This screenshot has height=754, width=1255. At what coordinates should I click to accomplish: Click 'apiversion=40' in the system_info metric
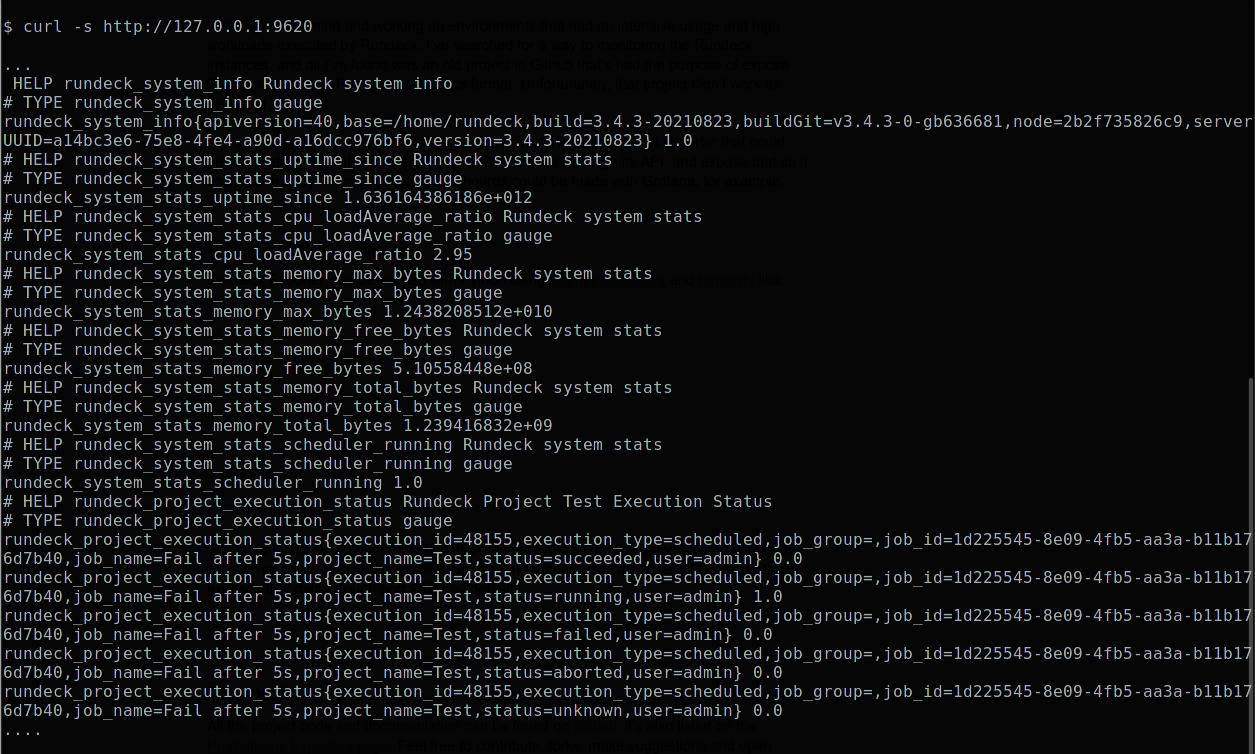tap(268, 122)
